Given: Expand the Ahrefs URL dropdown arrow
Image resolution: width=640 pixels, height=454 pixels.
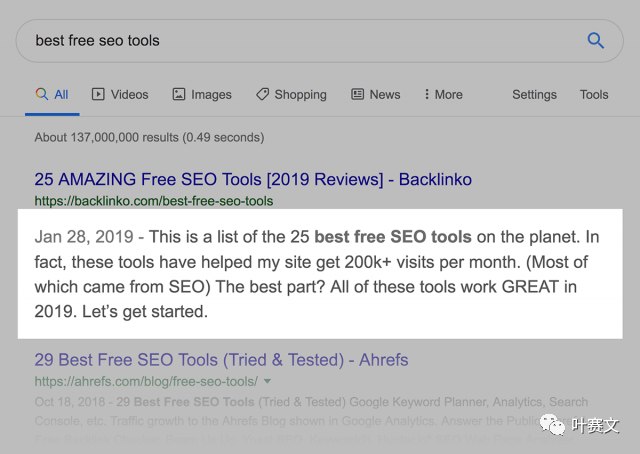Looking at the screenshot, I should click(268, 382).
